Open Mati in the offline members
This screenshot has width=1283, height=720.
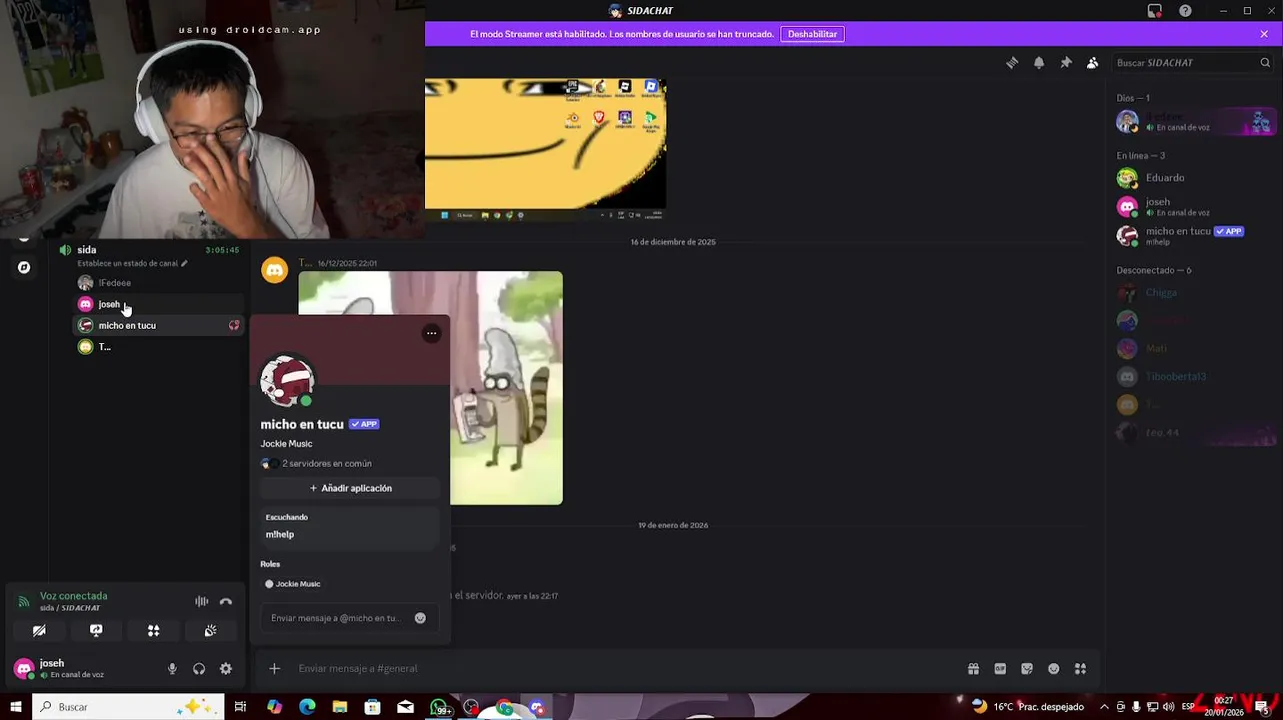pyautogui.click(x=1193, y=349)
